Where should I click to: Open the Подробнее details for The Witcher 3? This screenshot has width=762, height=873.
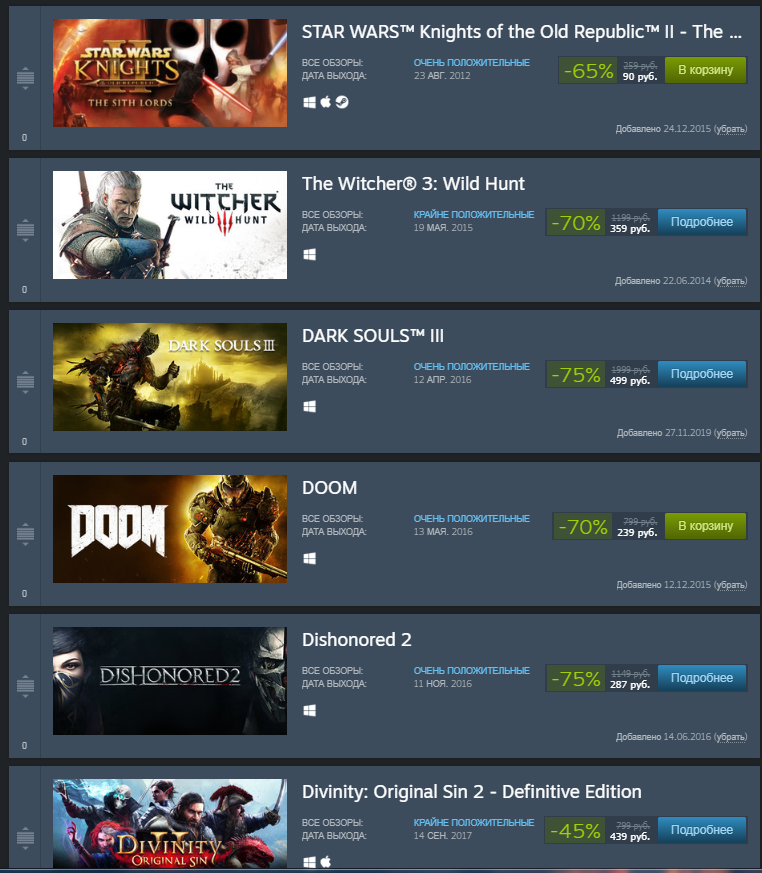pos(702,222)
